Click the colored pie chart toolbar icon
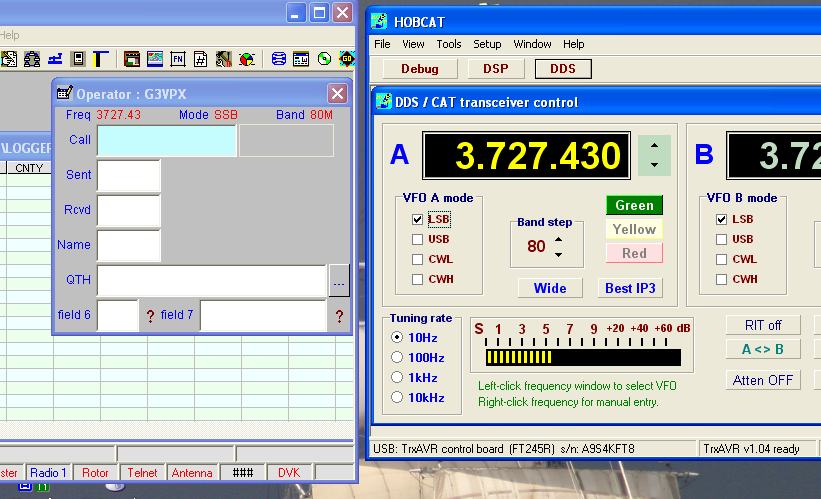 246,59
